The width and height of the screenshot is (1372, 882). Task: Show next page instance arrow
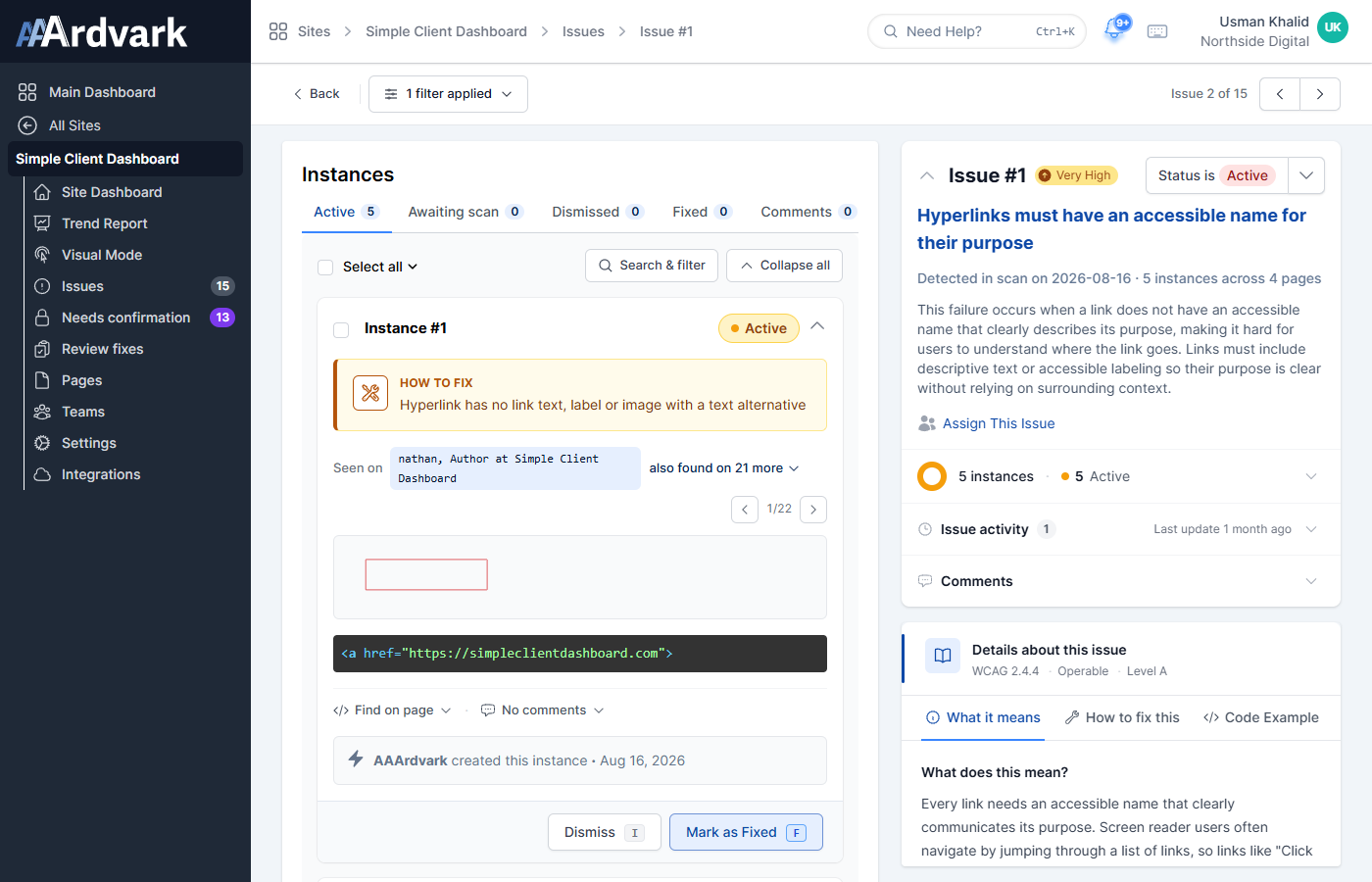pos(813,510)
